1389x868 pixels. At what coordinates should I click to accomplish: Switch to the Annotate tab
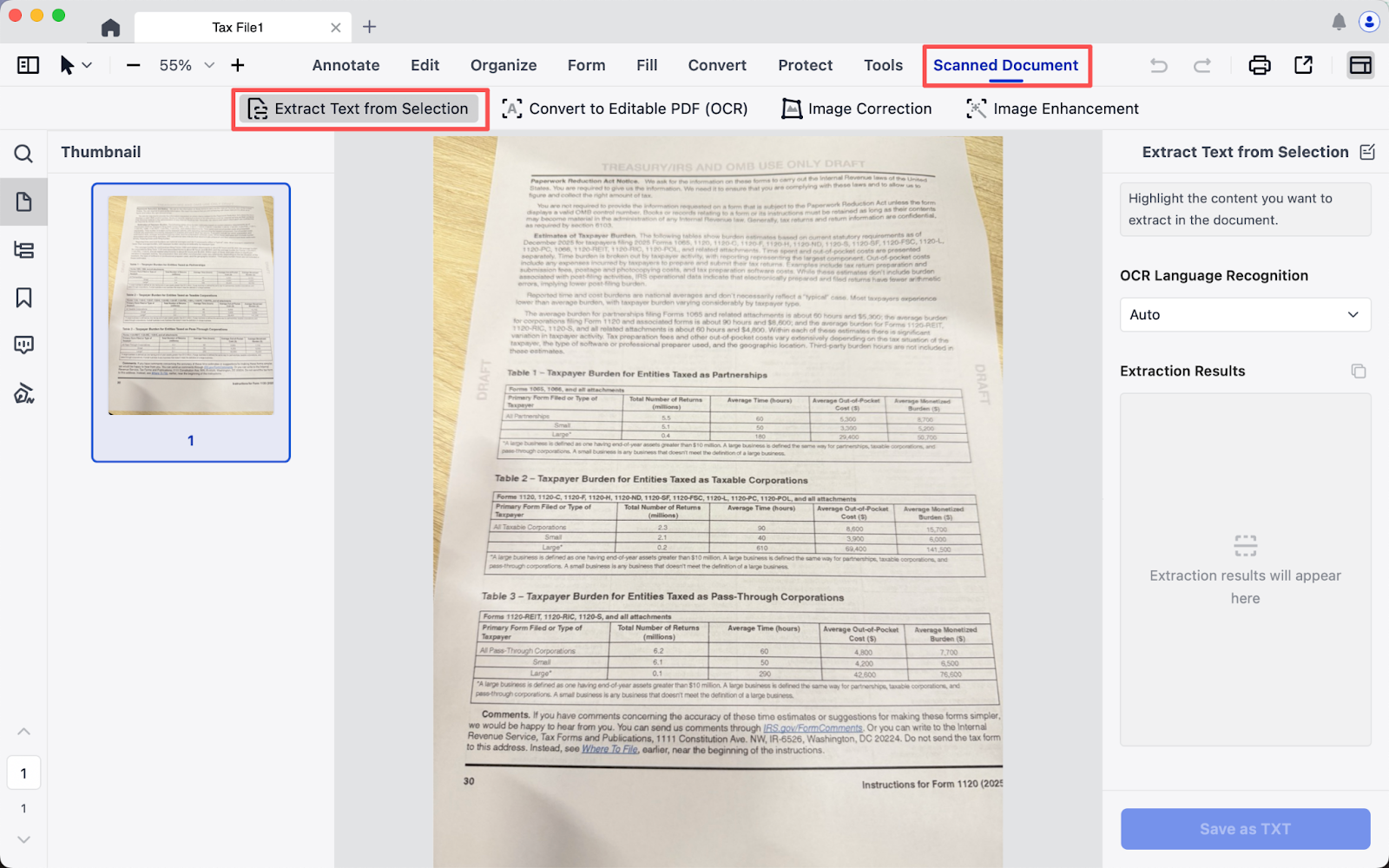point(346,65)
